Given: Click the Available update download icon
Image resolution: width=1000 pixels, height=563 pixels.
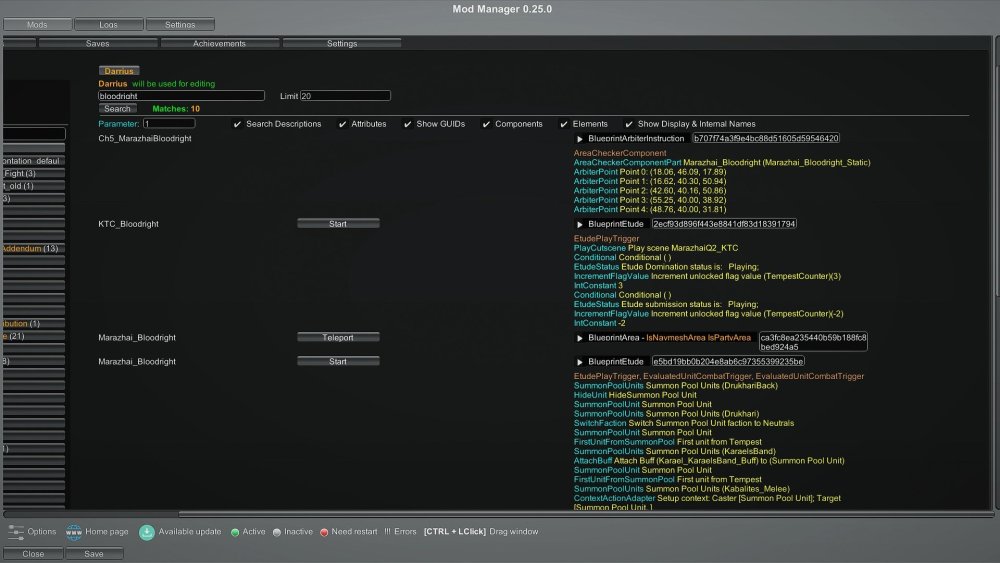Looking at the screenshot, I should coord(147,531).
